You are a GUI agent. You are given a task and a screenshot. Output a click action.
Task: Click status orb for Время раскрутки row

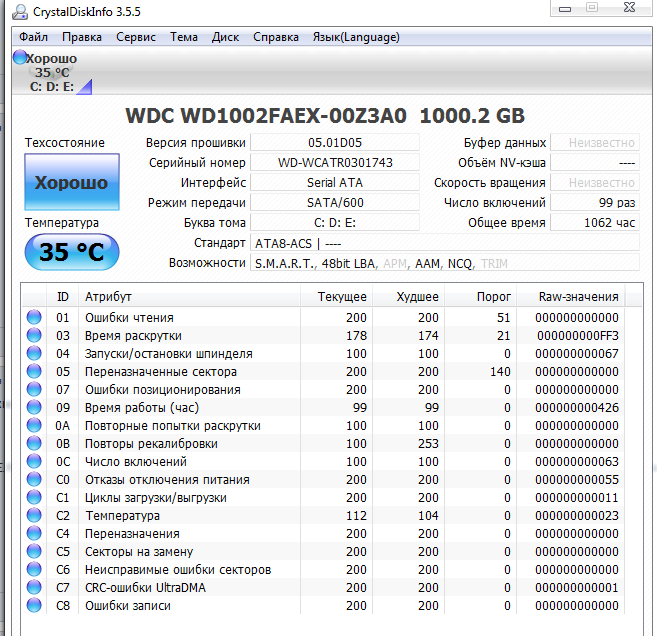tap(35, 336)
